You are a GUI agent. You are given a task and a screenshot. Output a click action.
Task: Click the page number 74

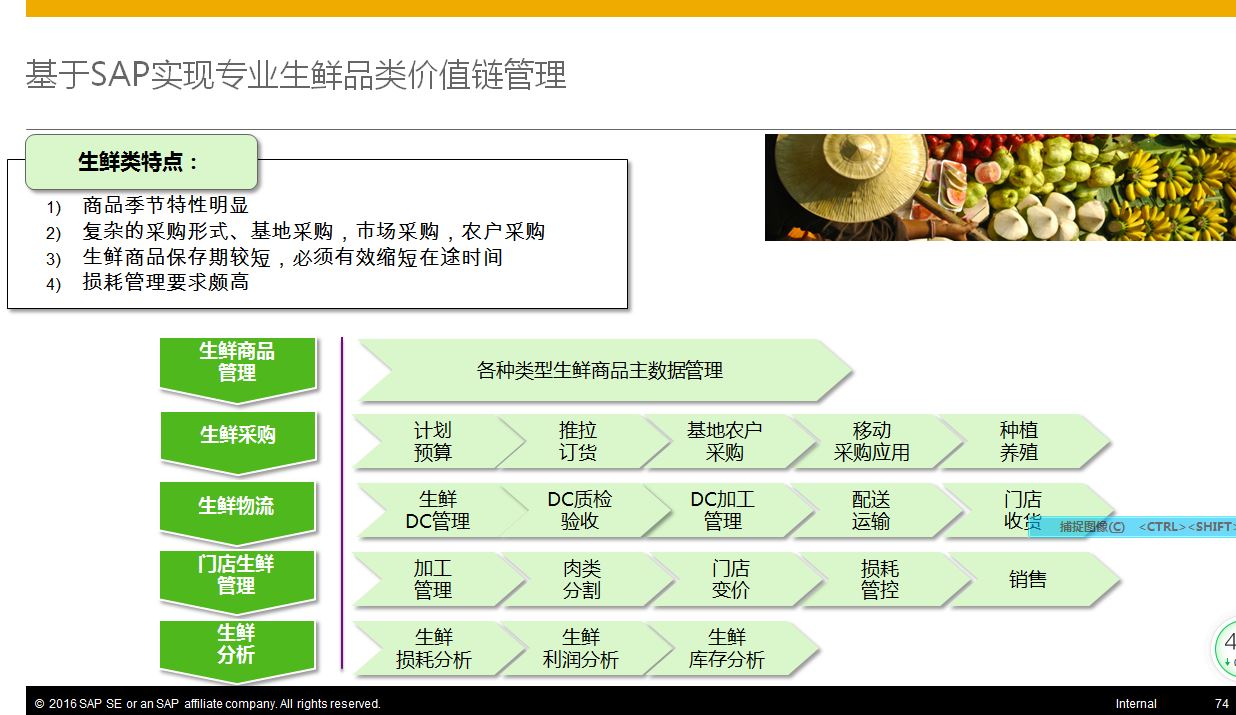(1222, 704)
